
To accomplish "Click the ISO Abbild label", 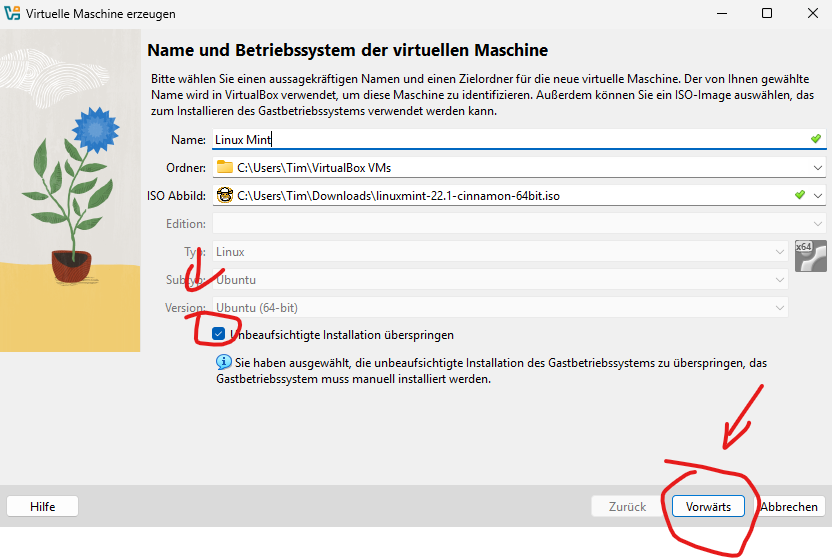I will (x=177, y=196).
